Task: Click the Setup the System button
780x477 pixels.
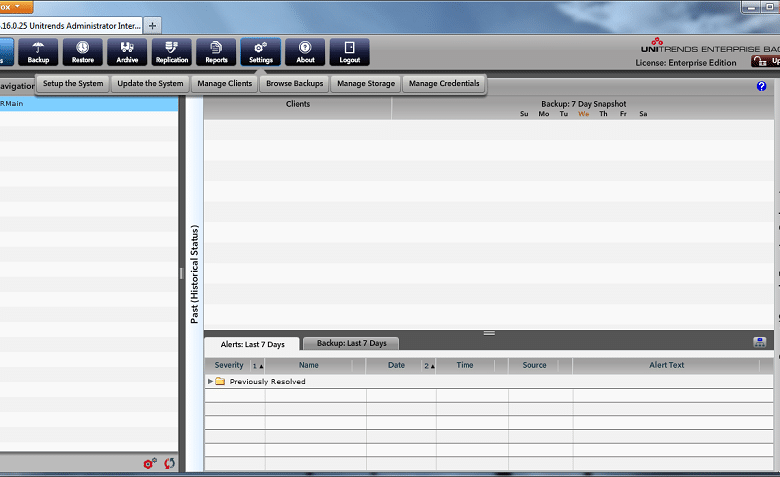Action: pos(73,84)
